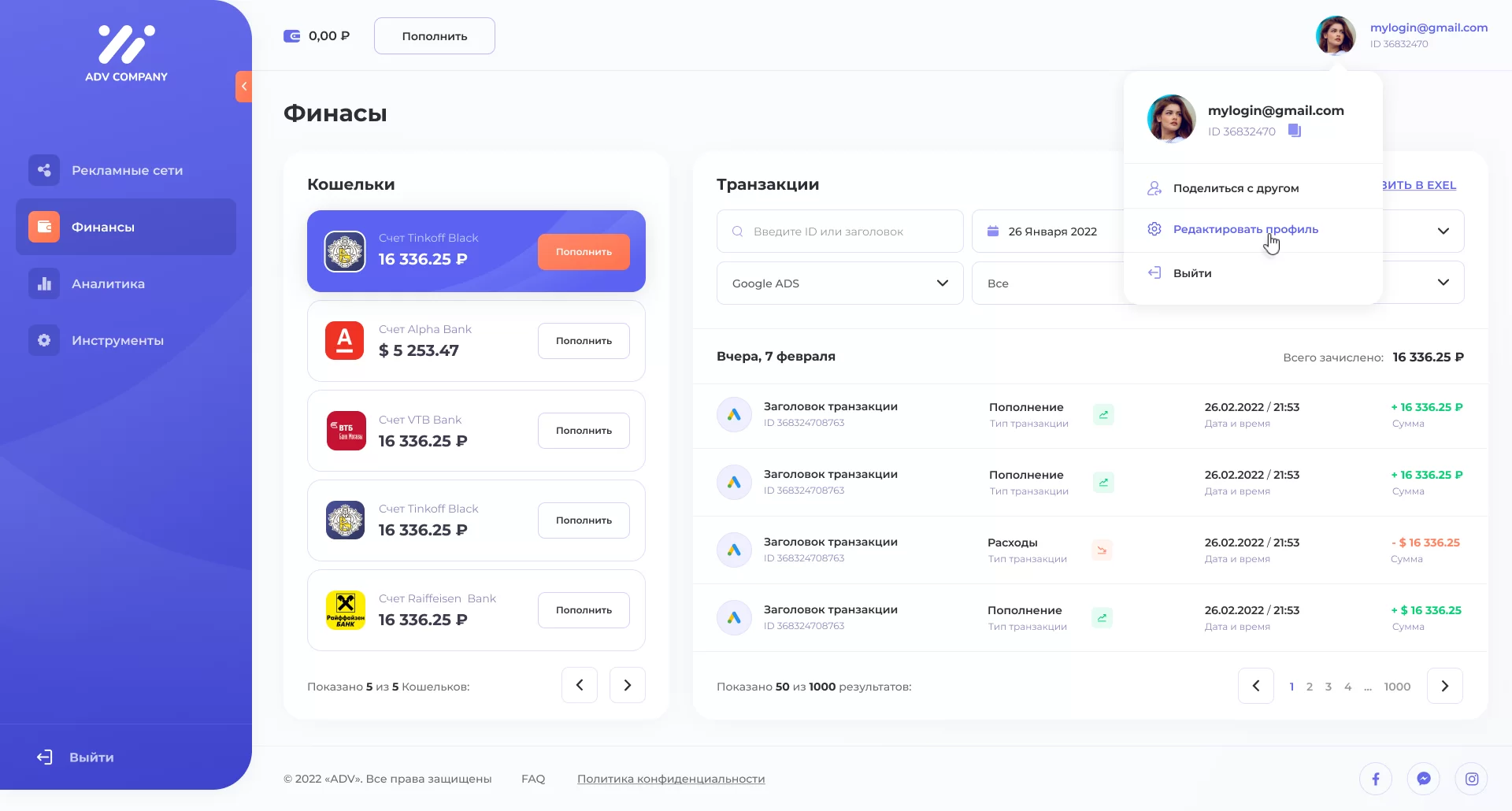Select page 3 in transactions pagination
The width and height of the screenshot is (1512, 811).
point(1329,687)
